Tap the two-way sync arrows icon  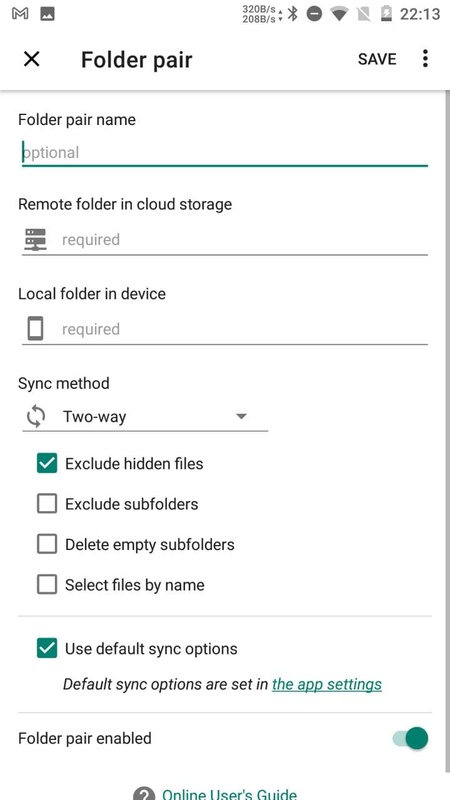click(x=36, y=417)
